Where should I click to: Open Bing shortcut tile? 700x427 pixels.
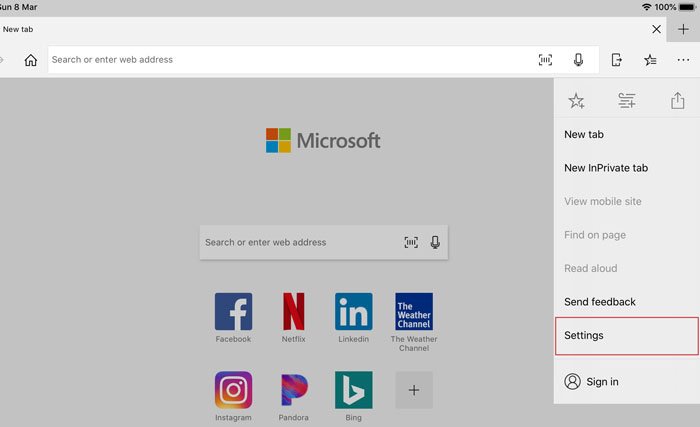pos(354,396)
